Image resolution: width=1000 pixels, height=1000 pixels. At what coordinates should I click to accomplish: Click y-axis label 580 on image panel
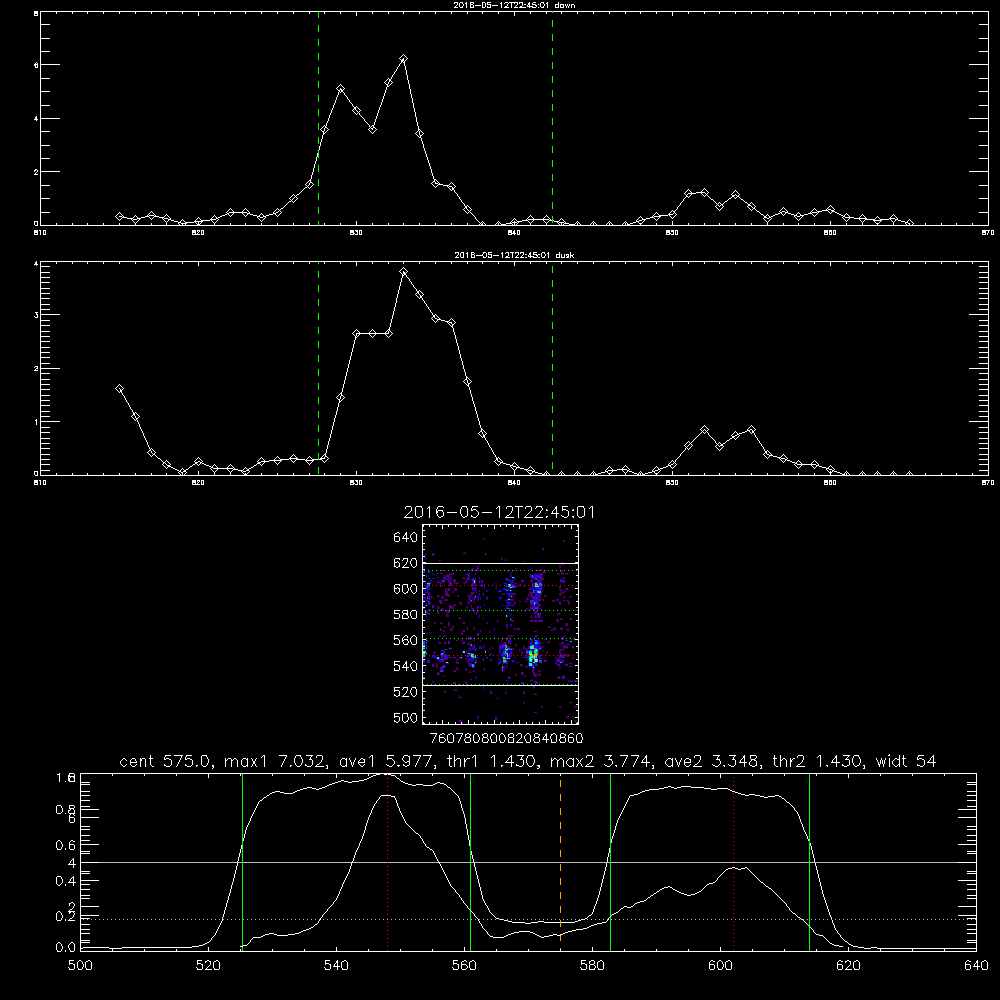click(405, 615)
